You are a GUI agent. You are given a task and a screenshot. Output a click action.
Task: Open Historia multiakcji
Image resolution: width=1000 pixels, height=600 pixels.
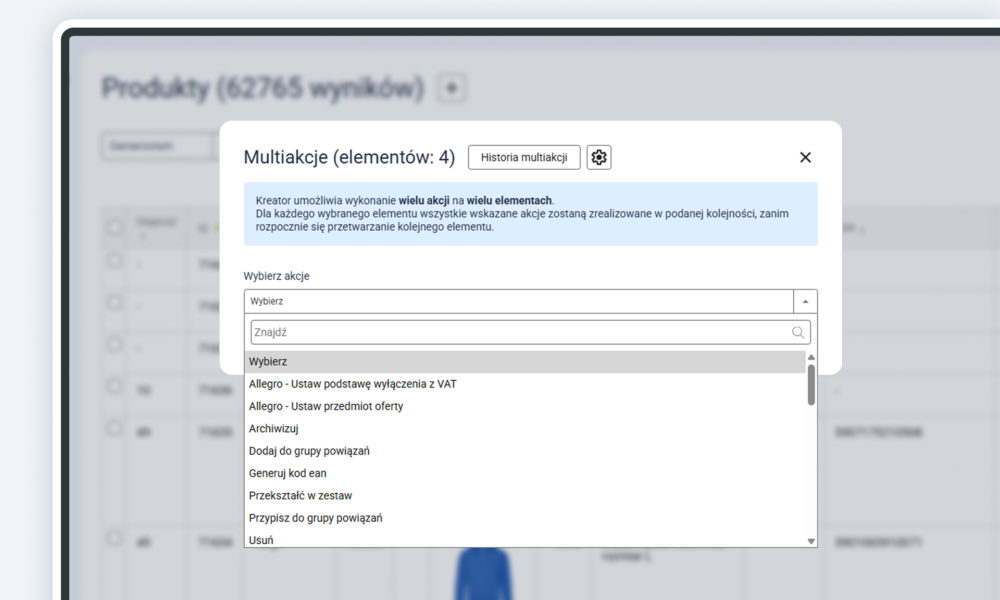(524, 157)
